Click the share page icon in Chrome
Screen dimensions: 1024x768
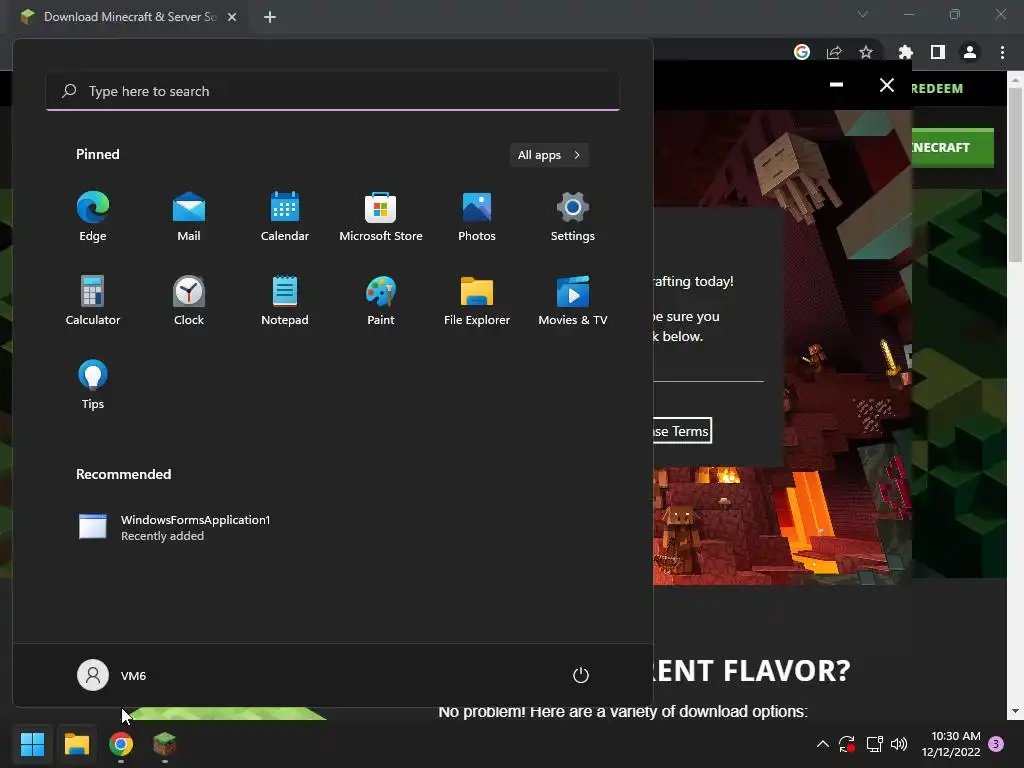coord(834,52)
